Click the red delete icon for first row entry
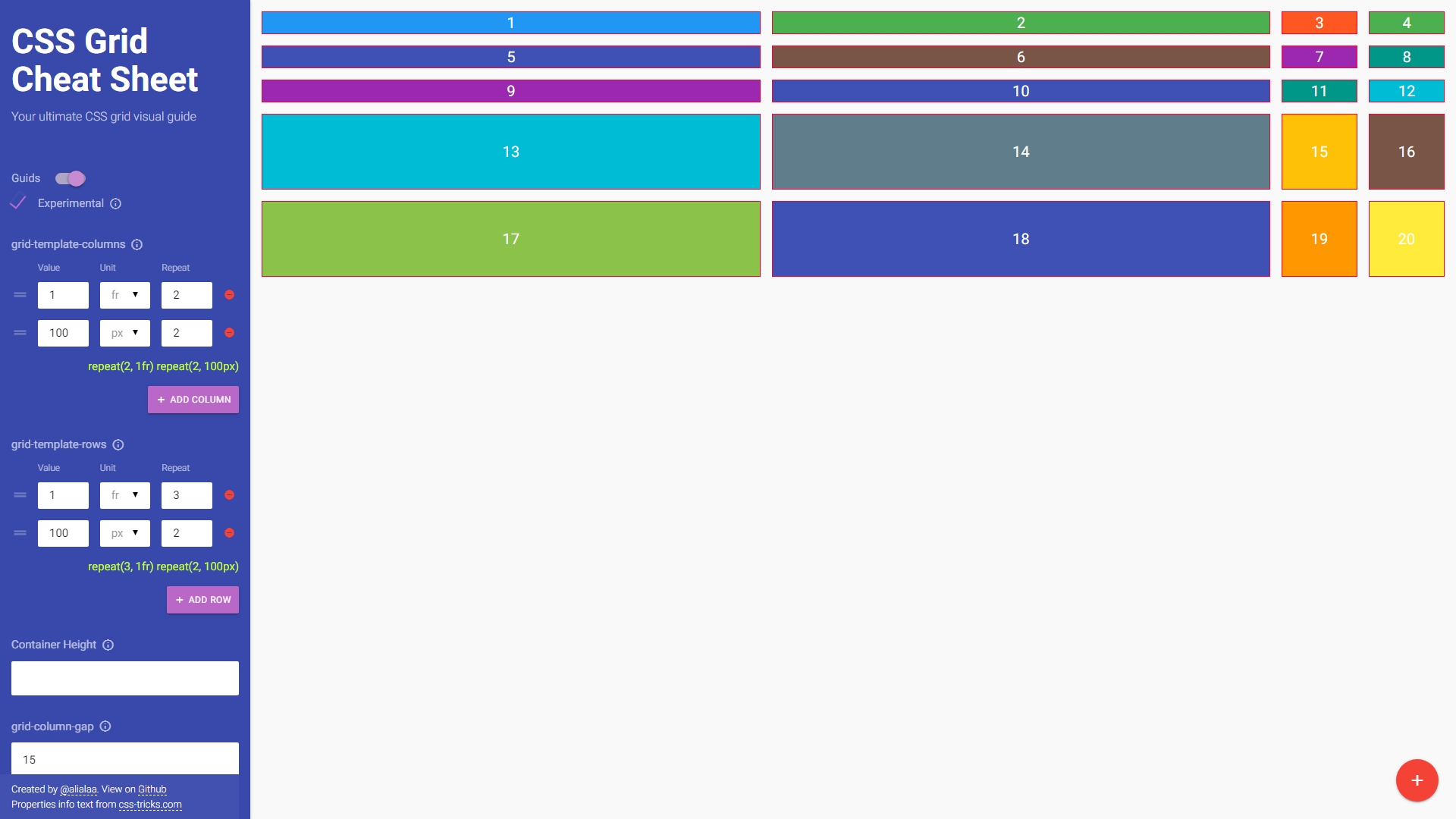Viewport: 1456px width, 819px height. point(228,495)
